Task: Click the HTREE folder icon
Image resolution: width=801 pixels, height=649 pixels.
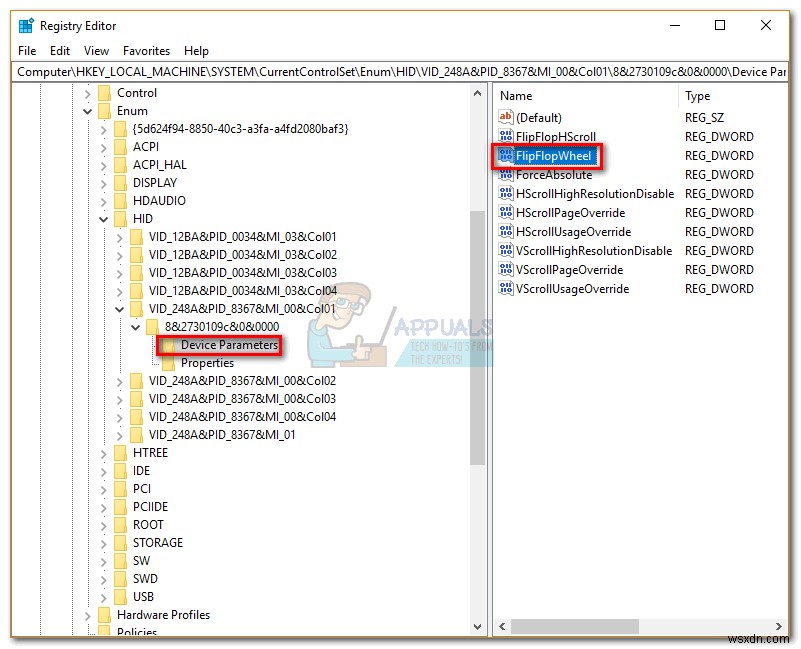Action: (x=120, y=453)
